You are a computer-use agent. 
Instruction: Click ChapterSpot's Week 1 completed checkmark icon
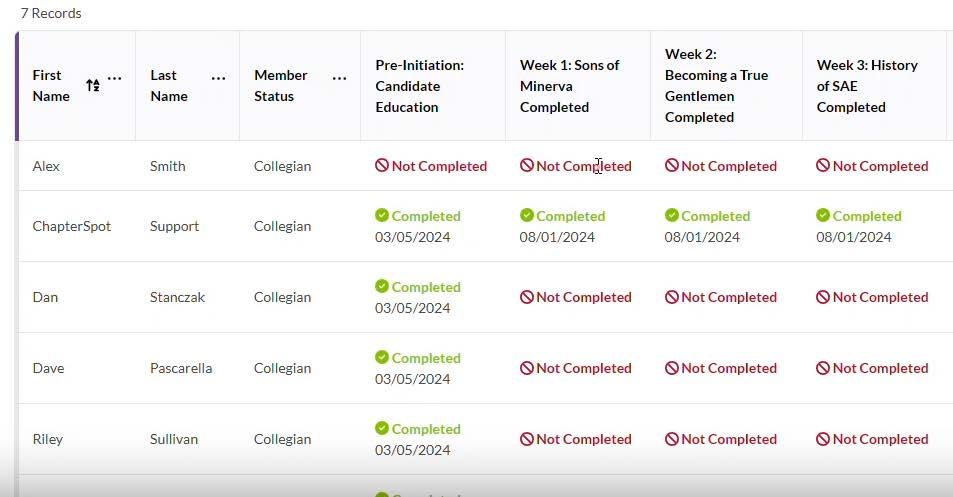[x=527, y=215]
